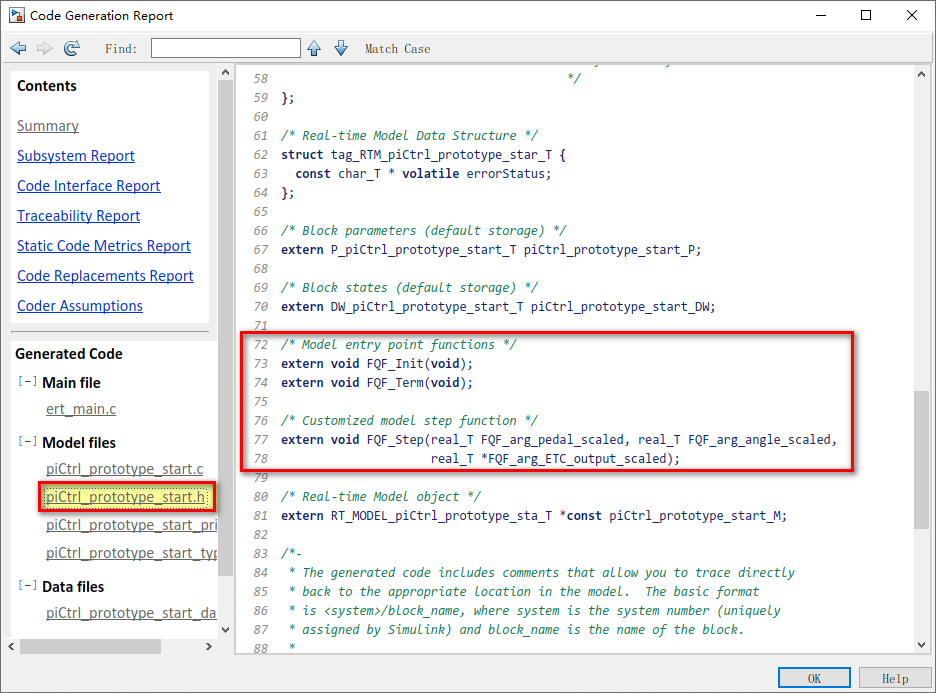Find next match with down arrow

point(341,48)
